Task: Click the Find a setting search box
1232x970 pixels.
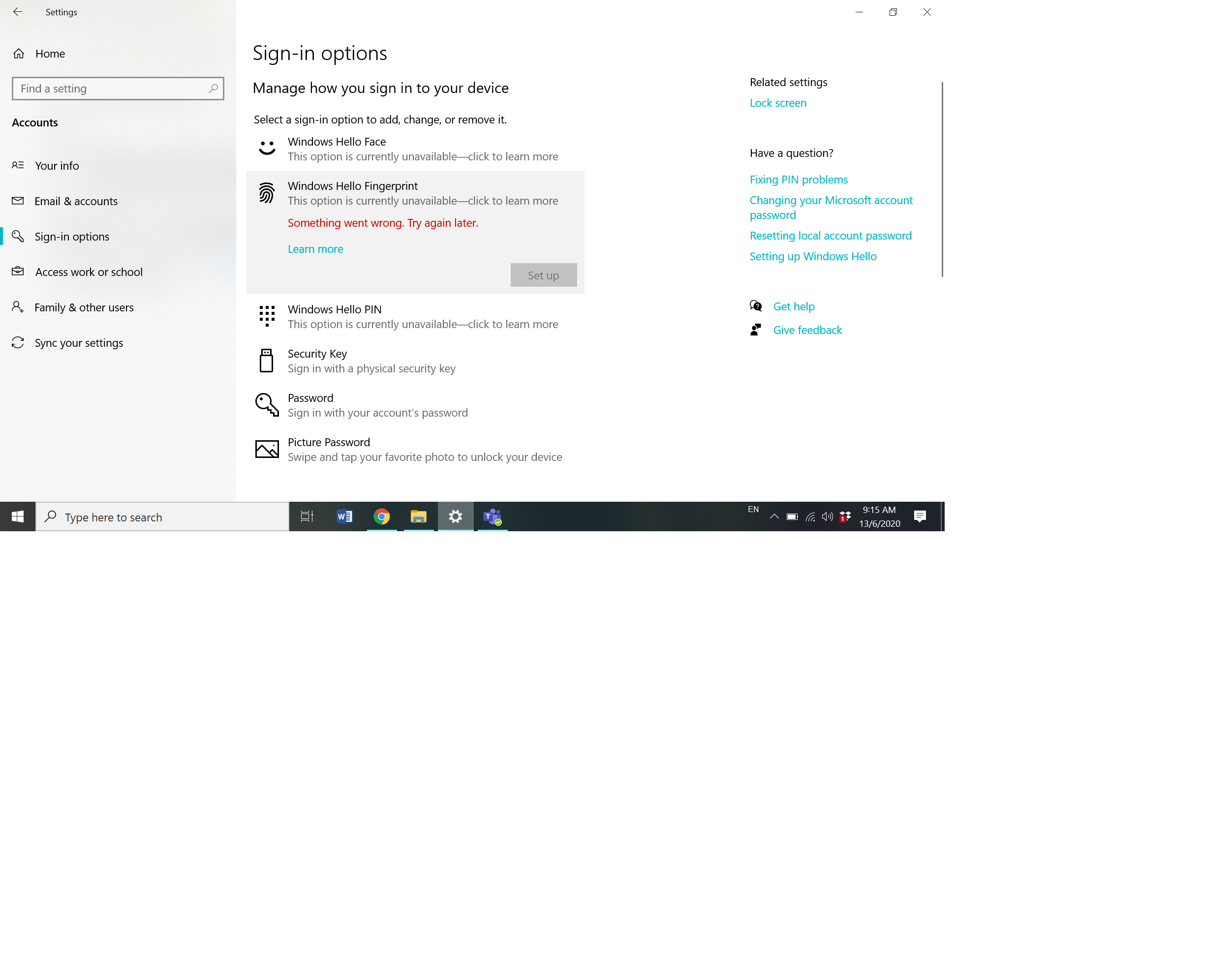Action: [x=118, y=89]
